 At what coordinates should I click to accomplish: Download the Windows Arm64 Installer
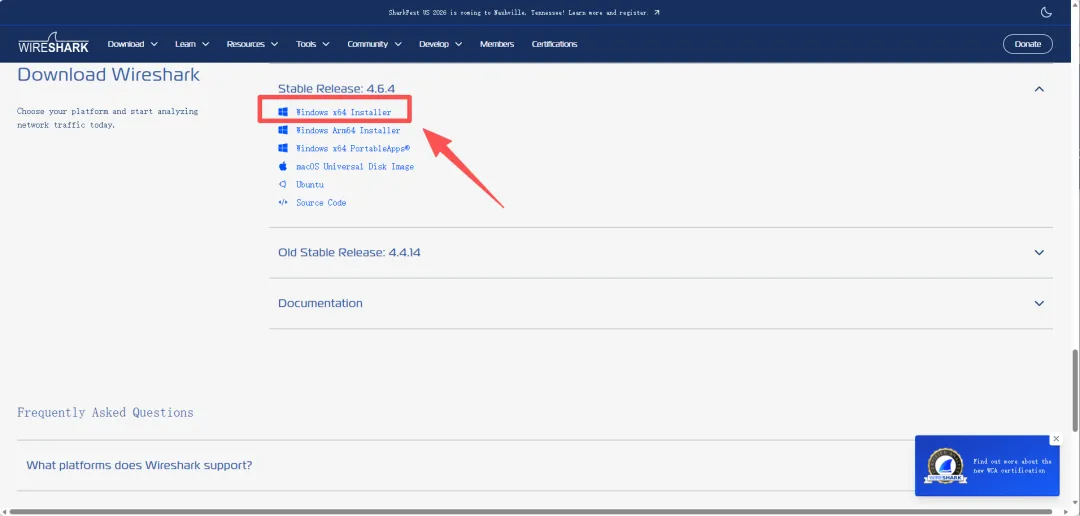coord(348,130)
